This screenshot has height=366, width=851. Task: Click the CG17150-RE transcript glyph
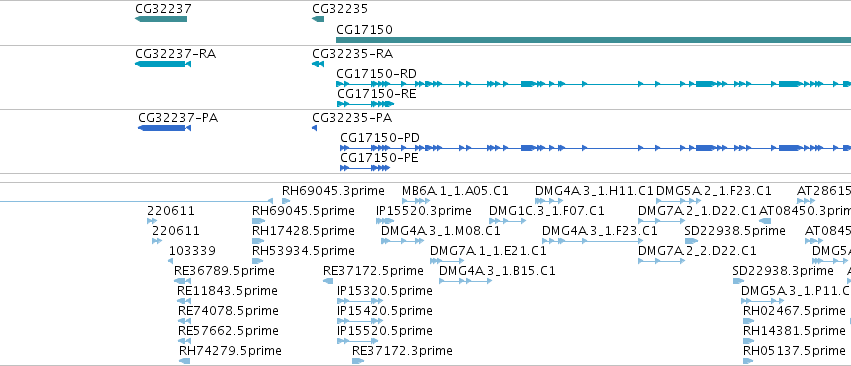pos(365,104)
